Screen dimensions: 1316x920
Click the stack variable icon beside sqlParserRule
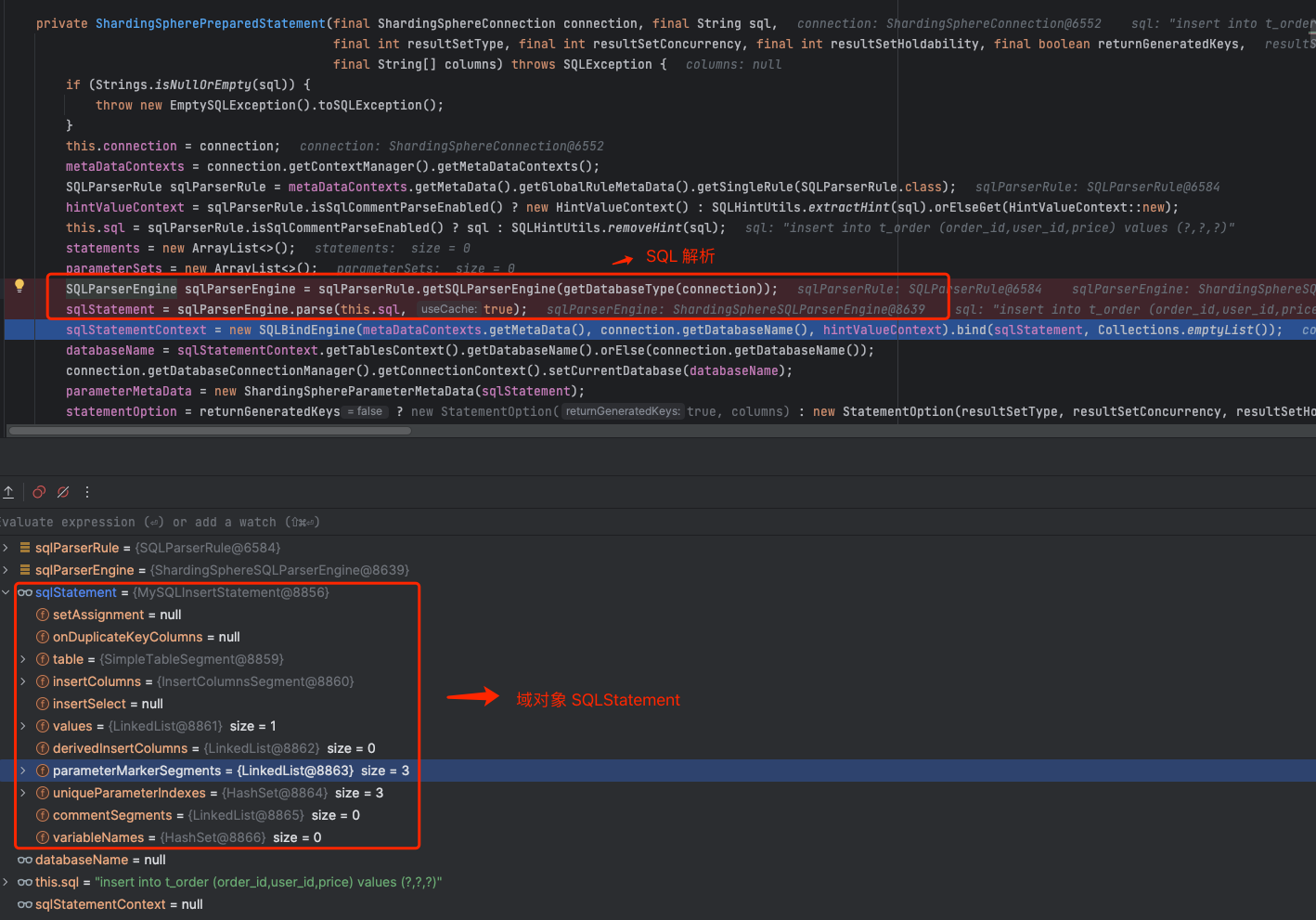click(x=25, y=548)
